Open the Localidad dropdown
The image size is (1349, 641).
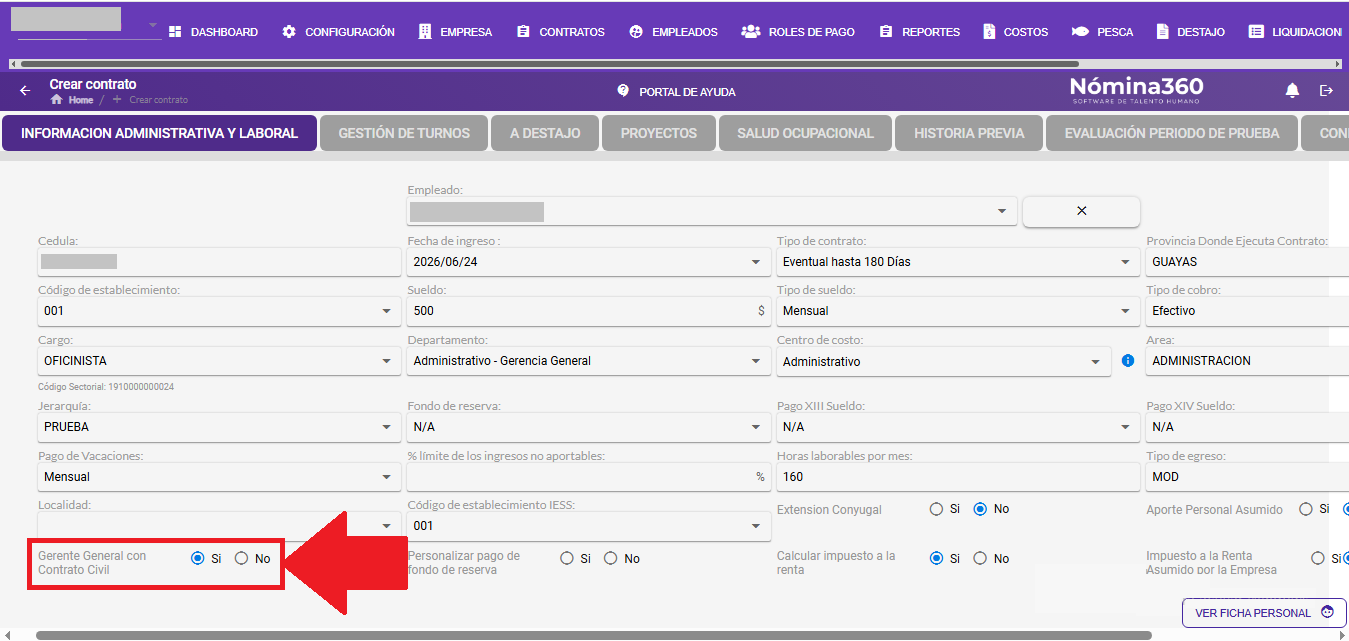219,525
